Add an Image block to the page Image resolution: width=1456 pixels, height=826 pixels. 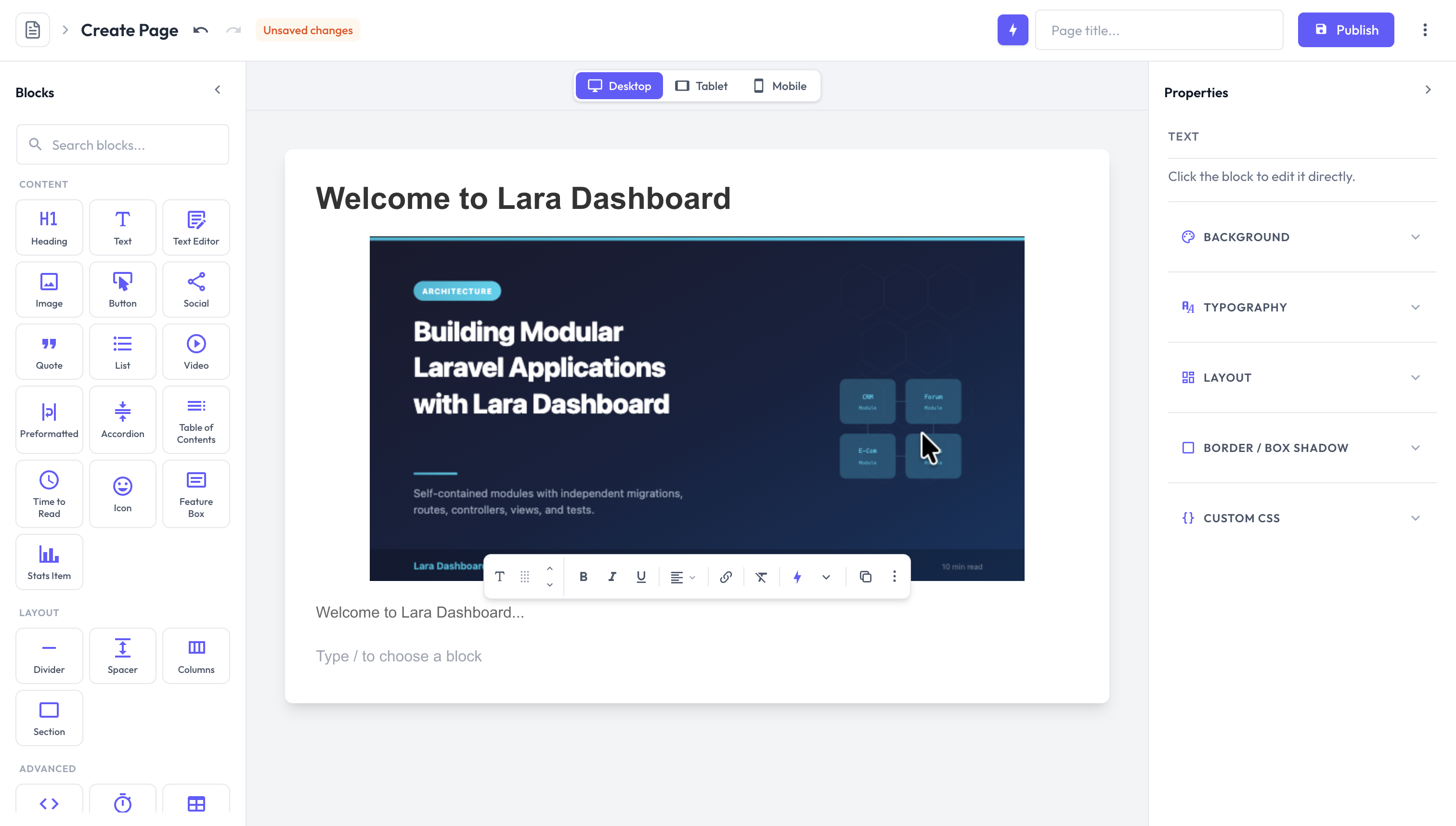click(49, 289)
